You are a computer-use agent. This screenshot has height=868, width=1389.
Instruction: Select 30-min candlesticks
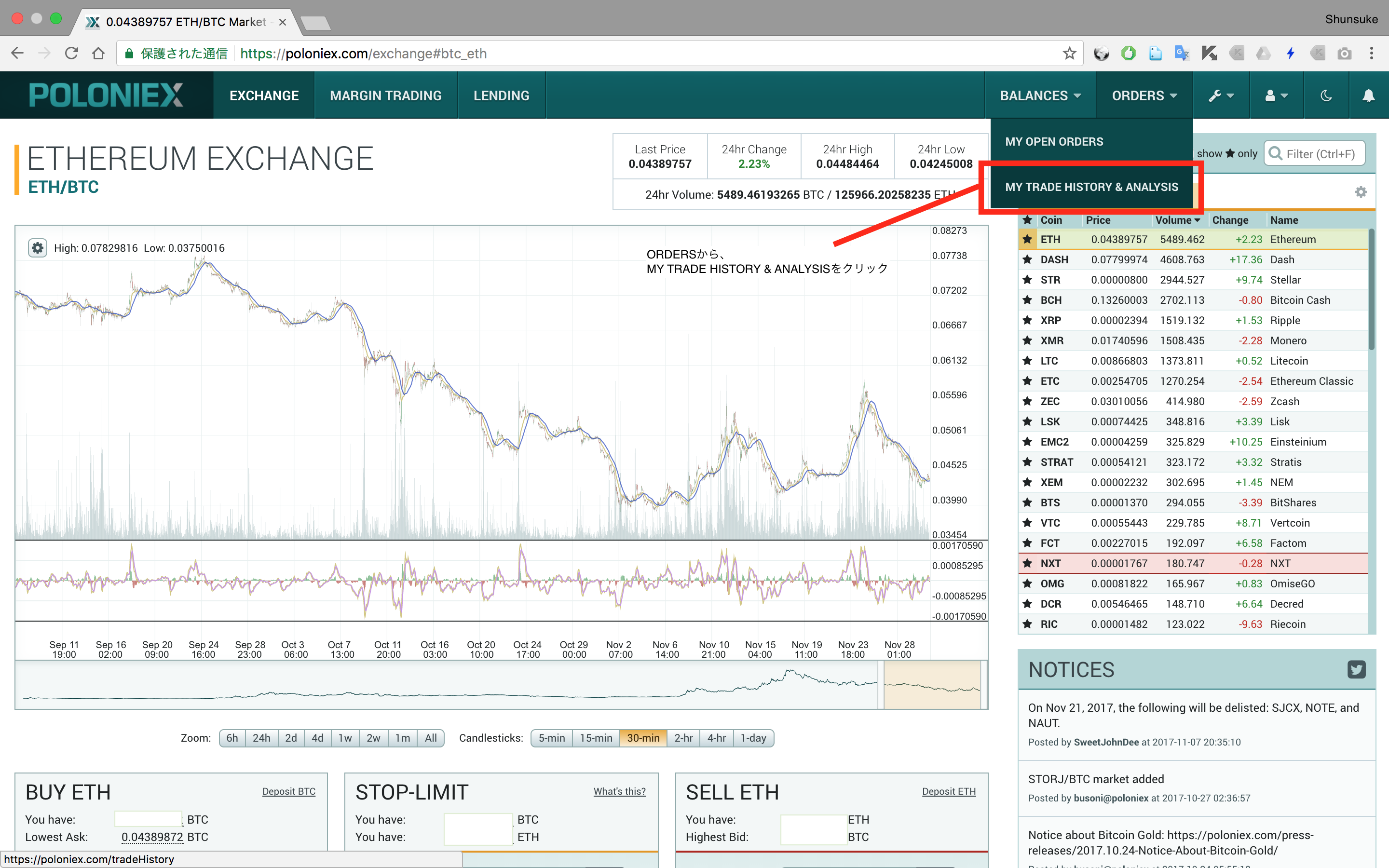click(x=643, y=738)
